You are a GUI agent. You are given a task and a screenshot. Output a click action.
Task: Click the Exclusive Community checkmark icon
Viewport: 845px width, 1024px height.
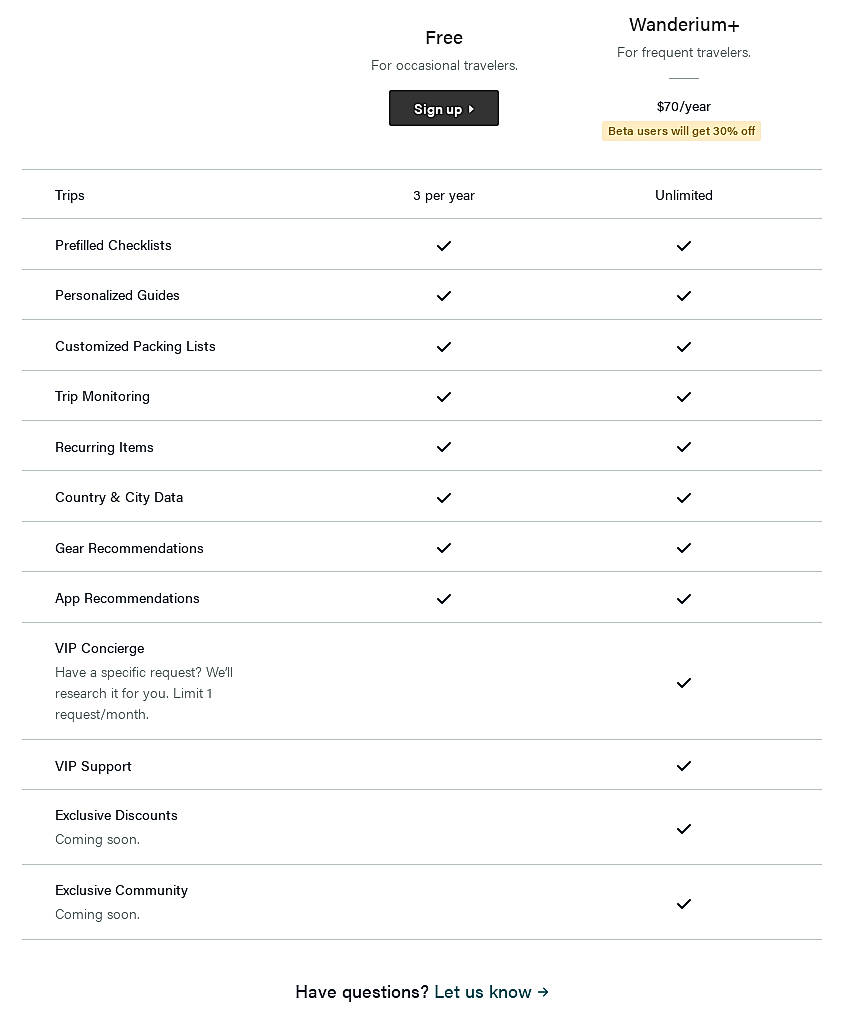(684, 904)
